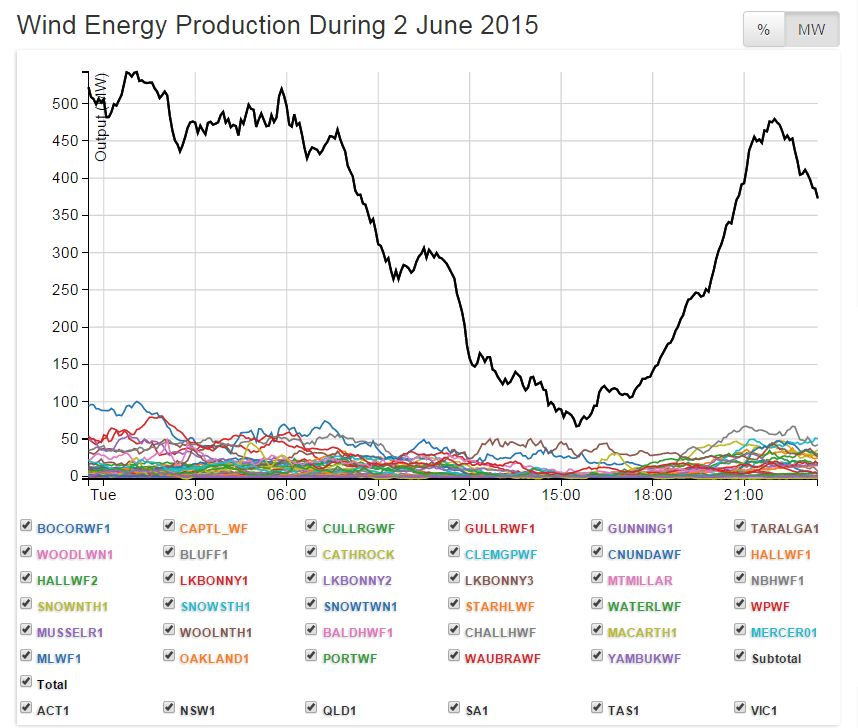Viewport: 858px width, 728px height.
Task: Click the WATERLWF label text
Action: (x=642, y=606)
